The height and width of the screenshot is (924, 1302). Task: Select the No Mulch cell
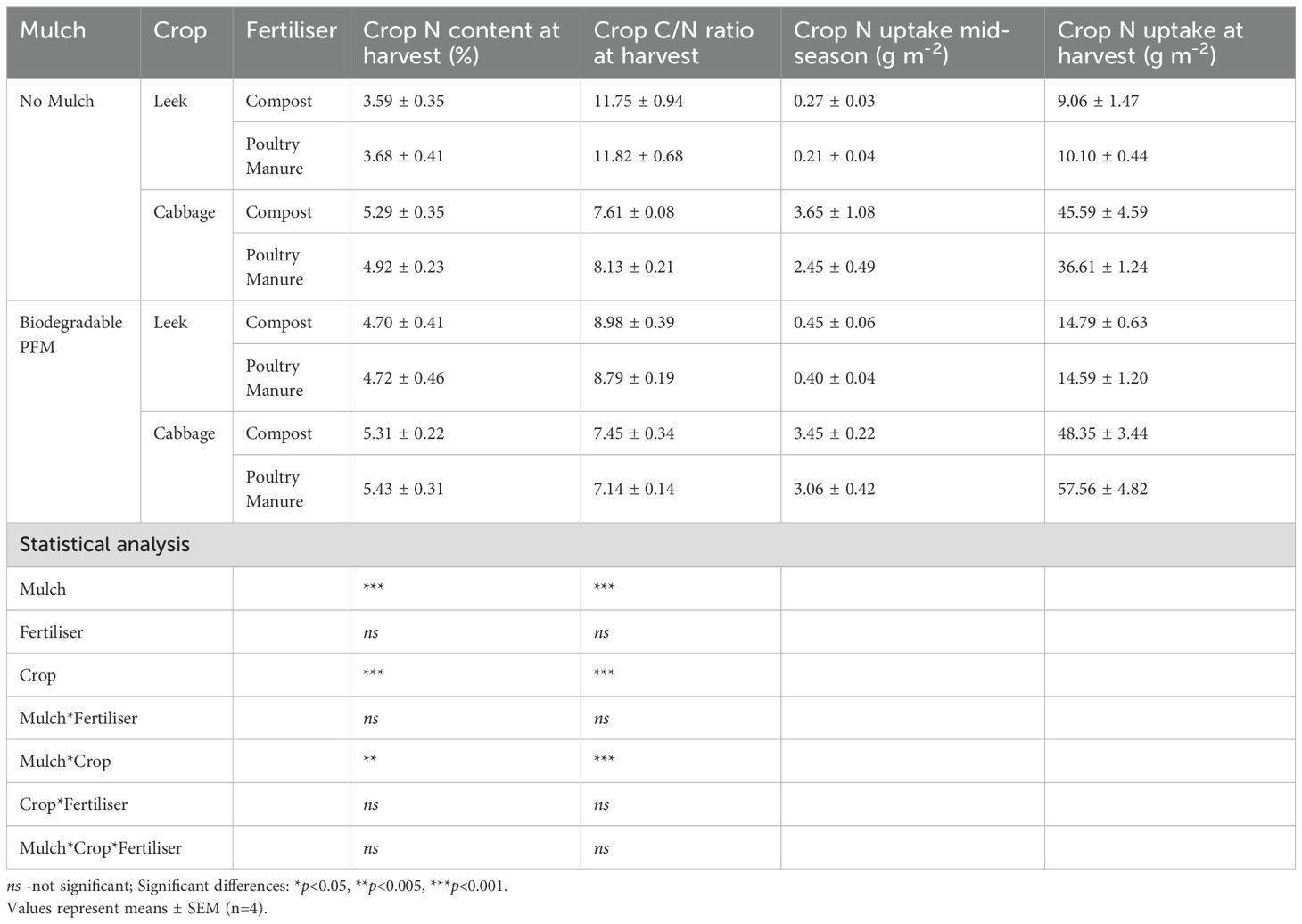[56, 101]
